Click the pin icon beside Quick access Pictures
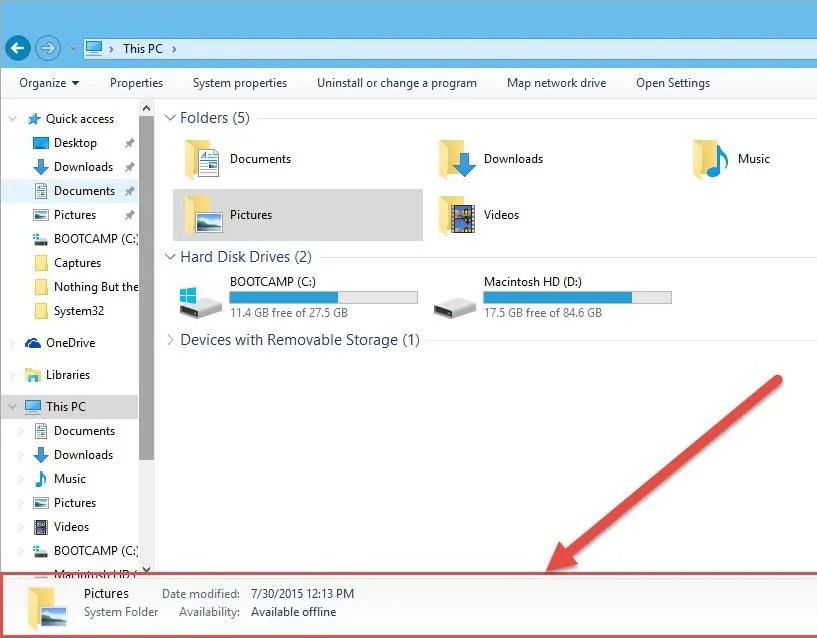The image size is (817, 638). tap(130, 215)
